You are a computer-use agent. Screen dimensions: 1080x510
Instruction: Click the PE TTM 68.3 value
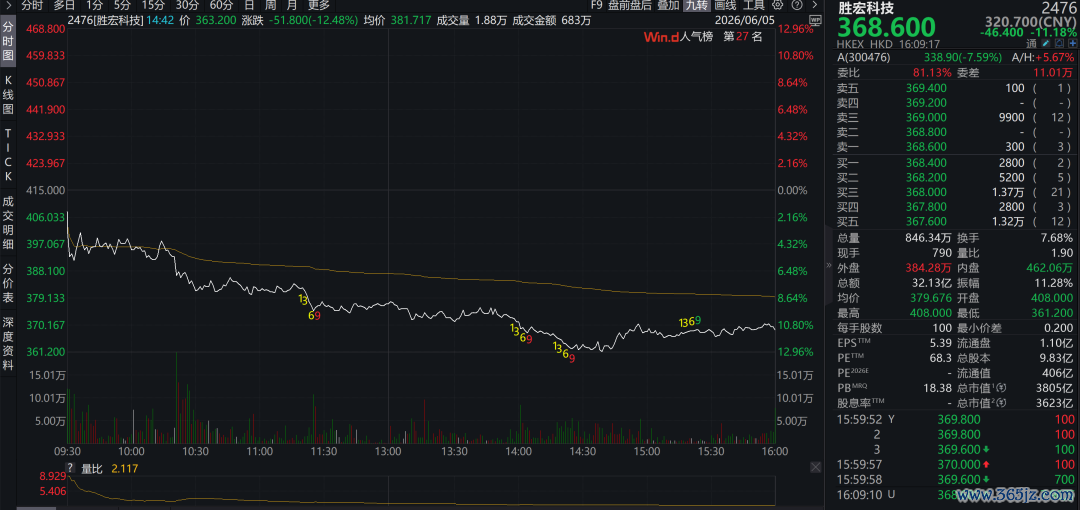coord(941,358)
